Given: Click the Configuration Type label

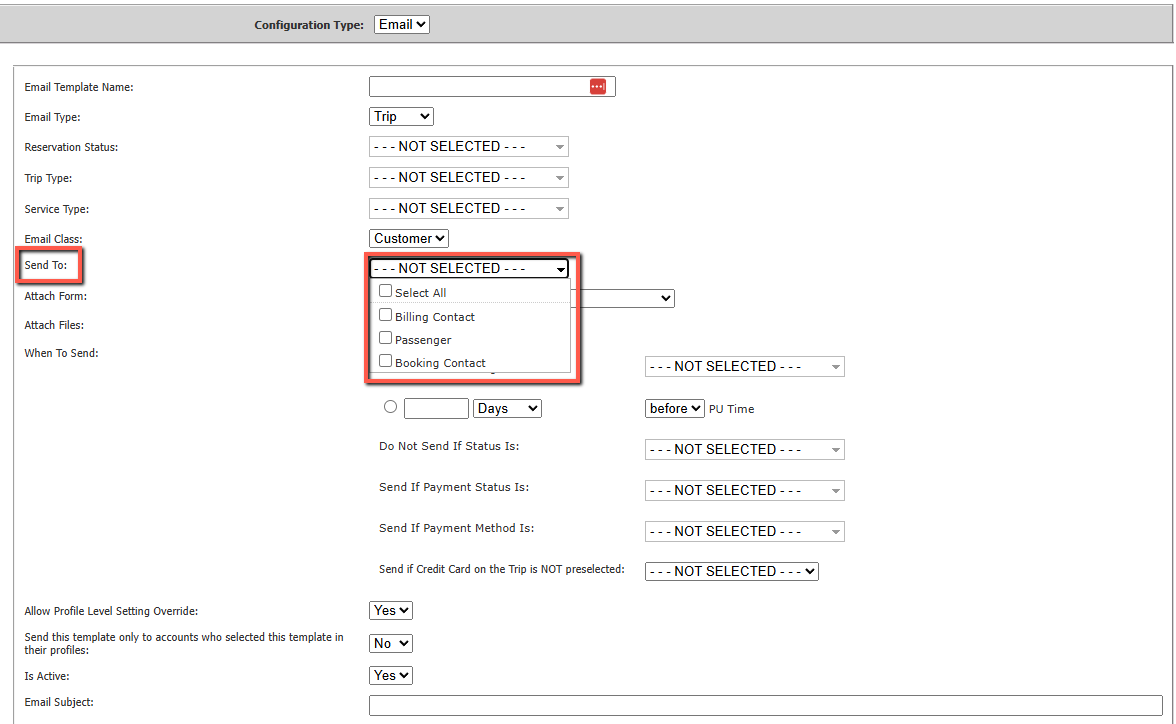Looking at the screenshot, I should click(x=309, y=25).
